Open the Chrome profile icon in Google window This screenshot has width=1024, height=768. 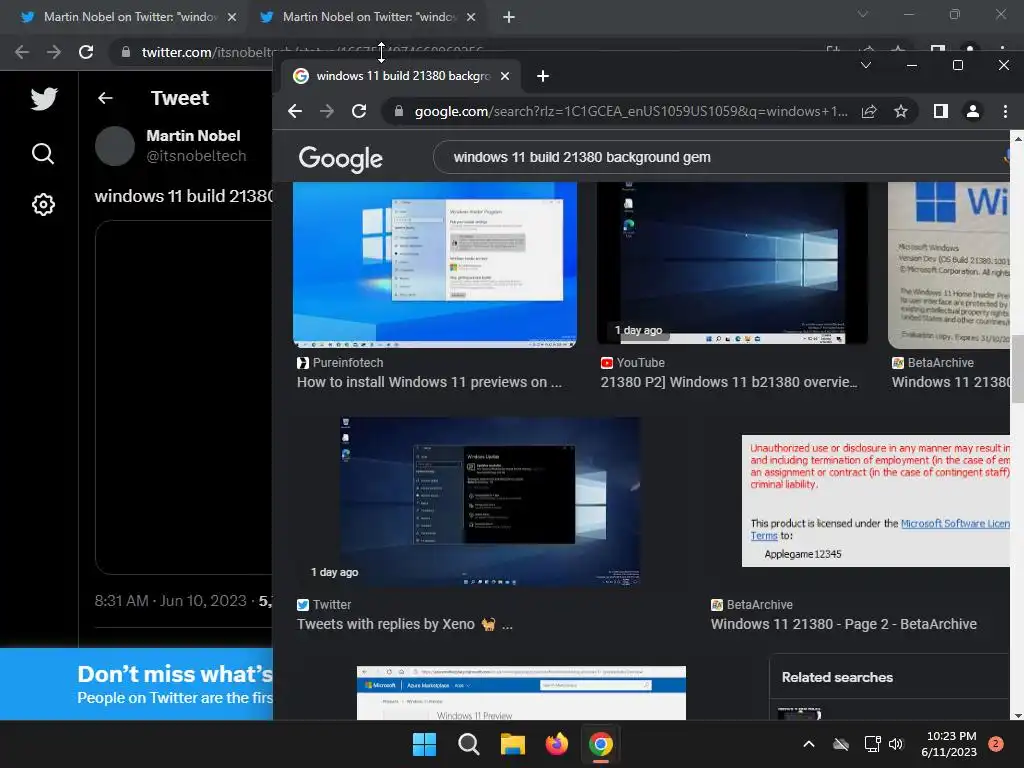972,112
